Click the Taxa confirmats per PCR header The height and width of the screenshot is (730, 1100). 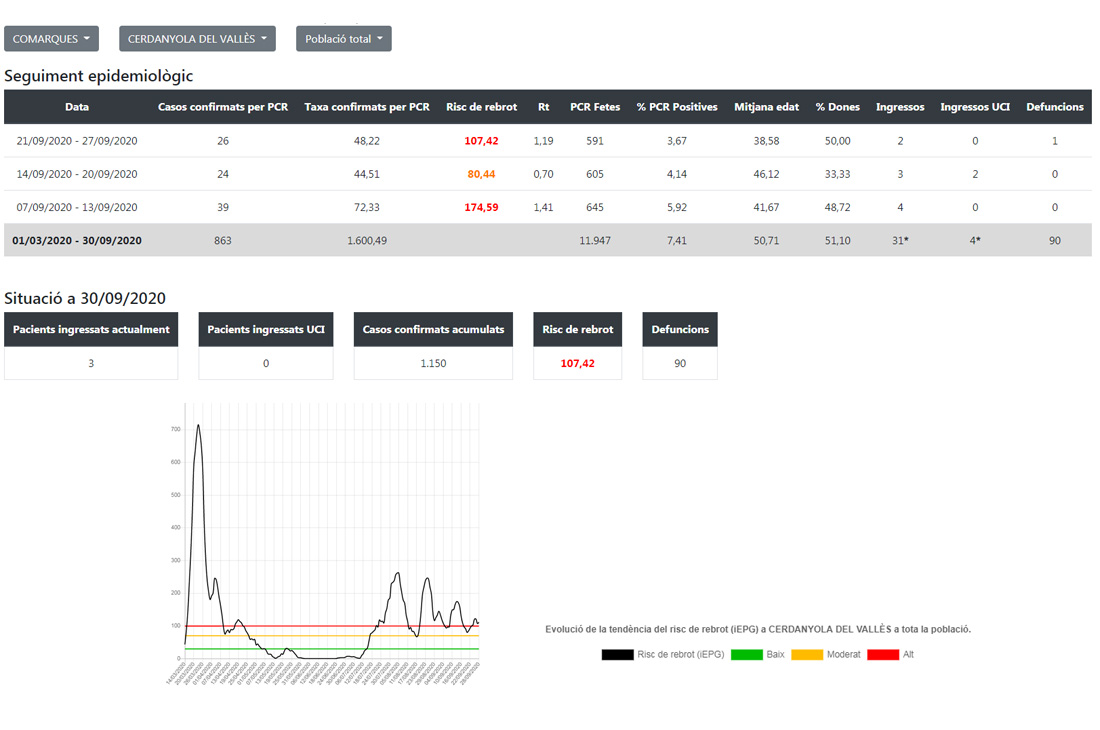click(x=367, y=107)
